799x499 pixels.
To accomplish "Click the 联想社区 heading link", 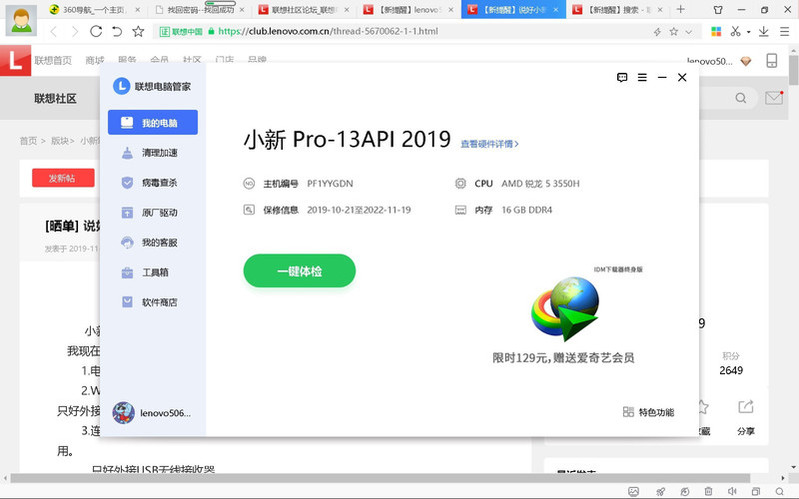I will pyautogui.click(x=56, y=98).
